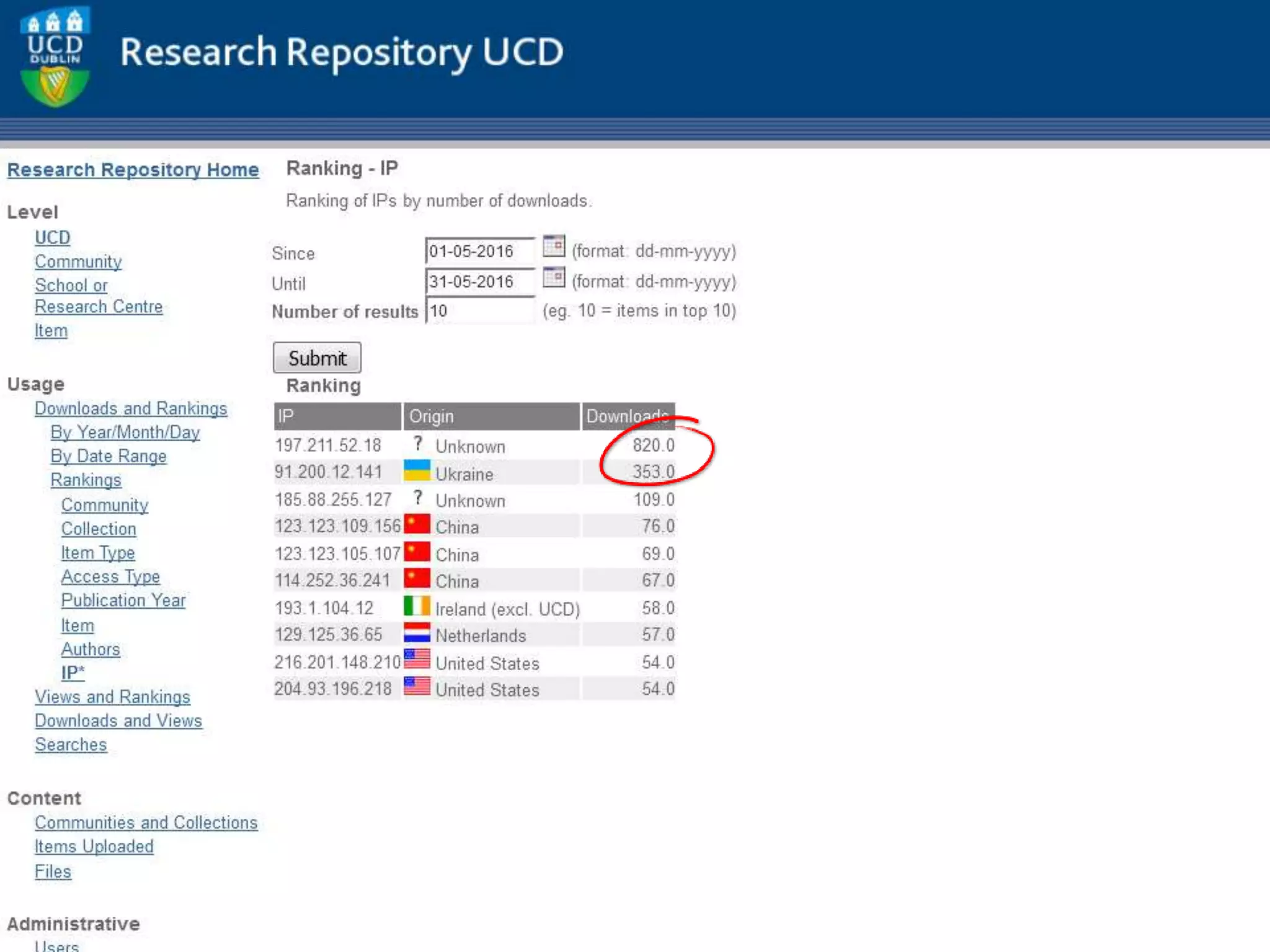Go to By Year/Month/Day usage
Viewport: 1270px width, 952px height.
point(125,433)
